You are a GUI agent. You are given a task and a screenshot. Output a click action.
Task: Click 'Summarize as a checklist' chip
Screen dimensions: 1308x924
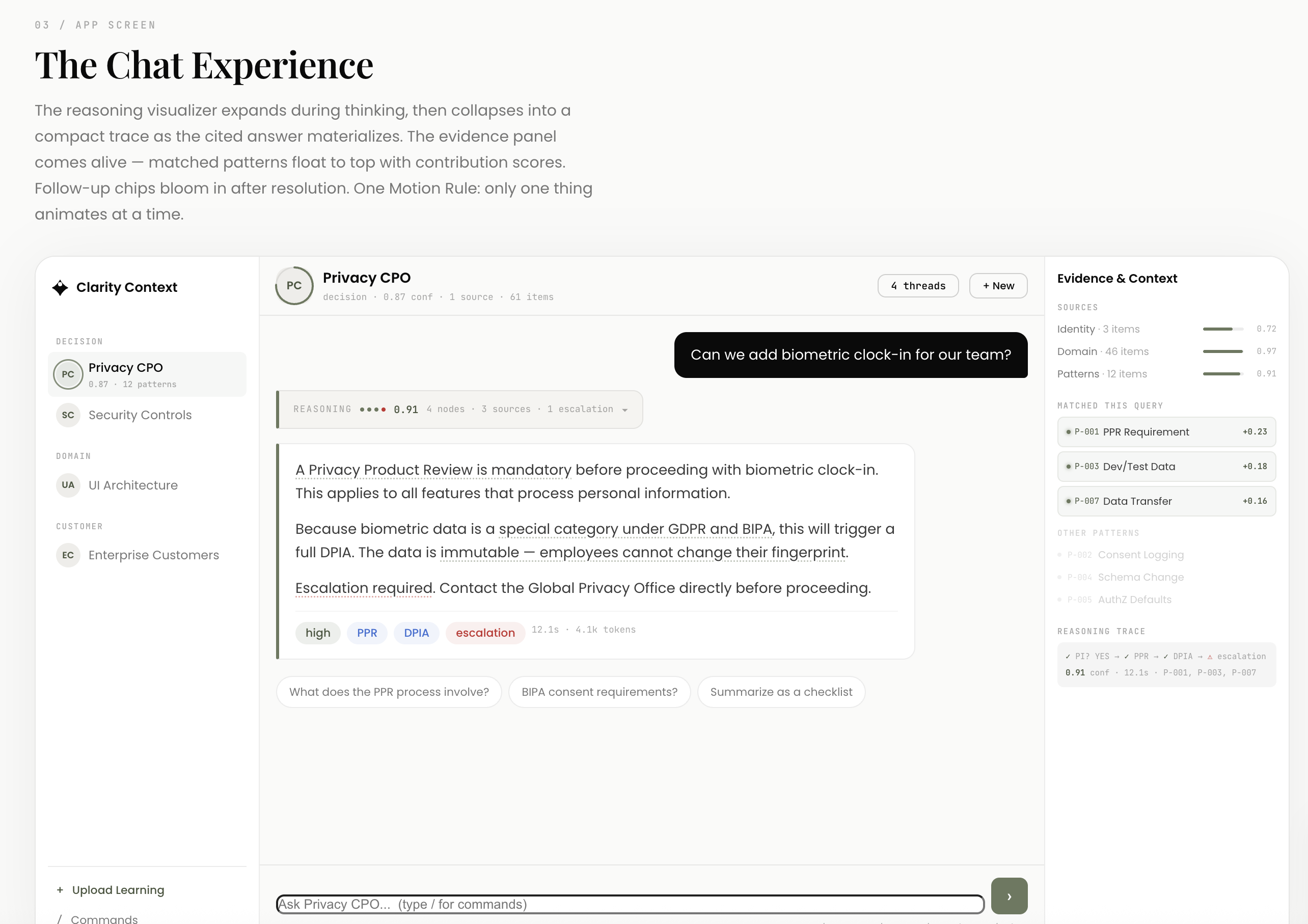pos(781,692)
